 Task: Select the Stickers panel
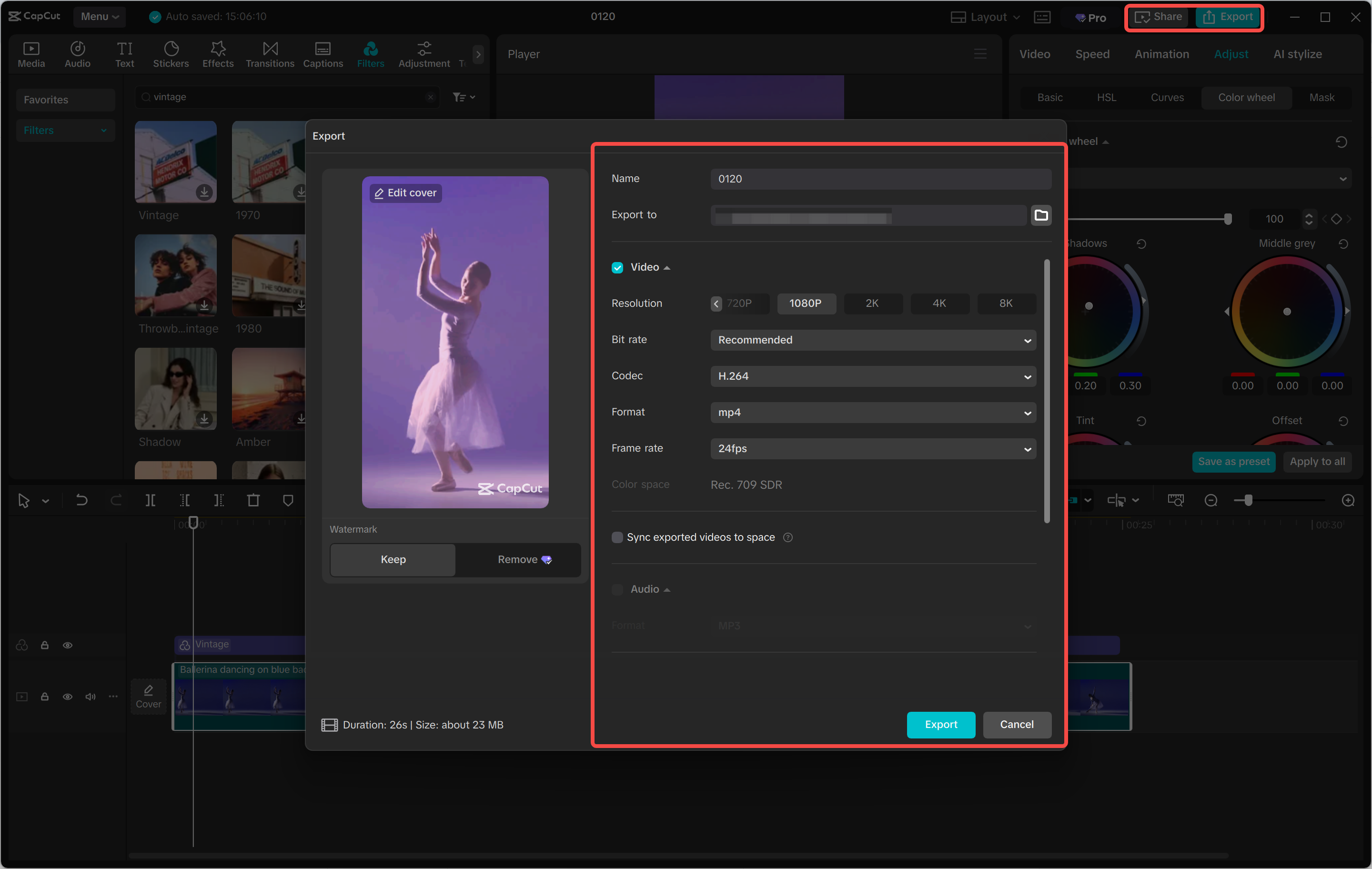click(x=171, y=54)
